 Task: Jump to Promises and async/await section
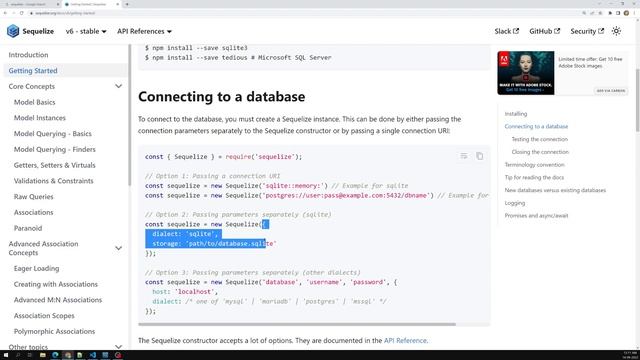536,216
